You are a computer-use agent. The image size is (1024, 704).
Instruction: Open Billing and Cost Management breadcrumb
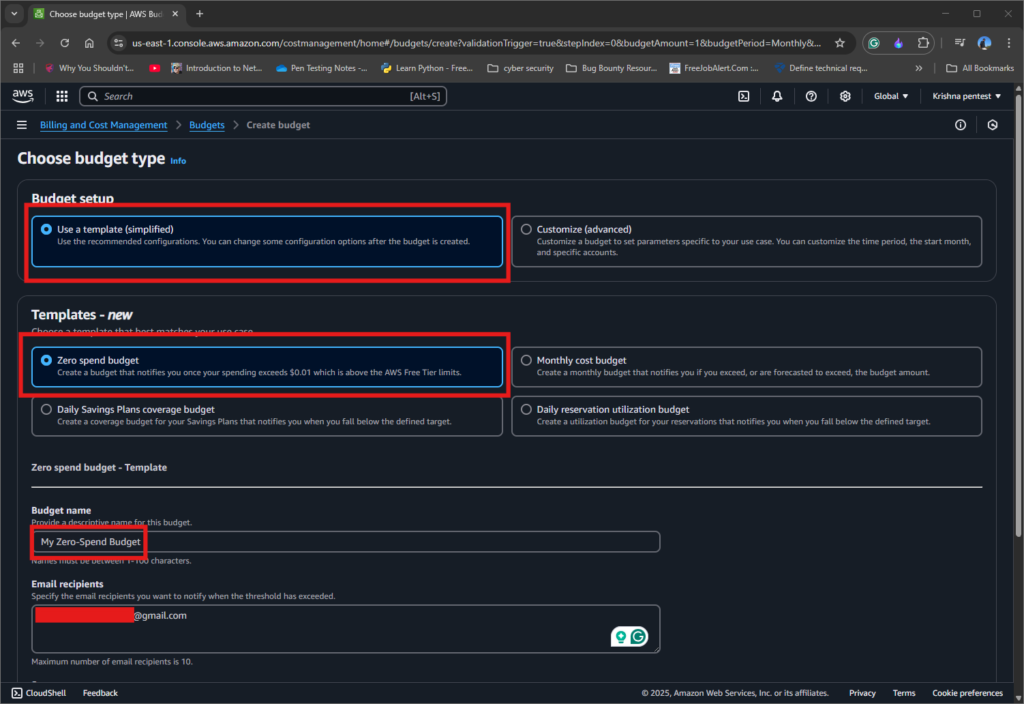(103, 125)
